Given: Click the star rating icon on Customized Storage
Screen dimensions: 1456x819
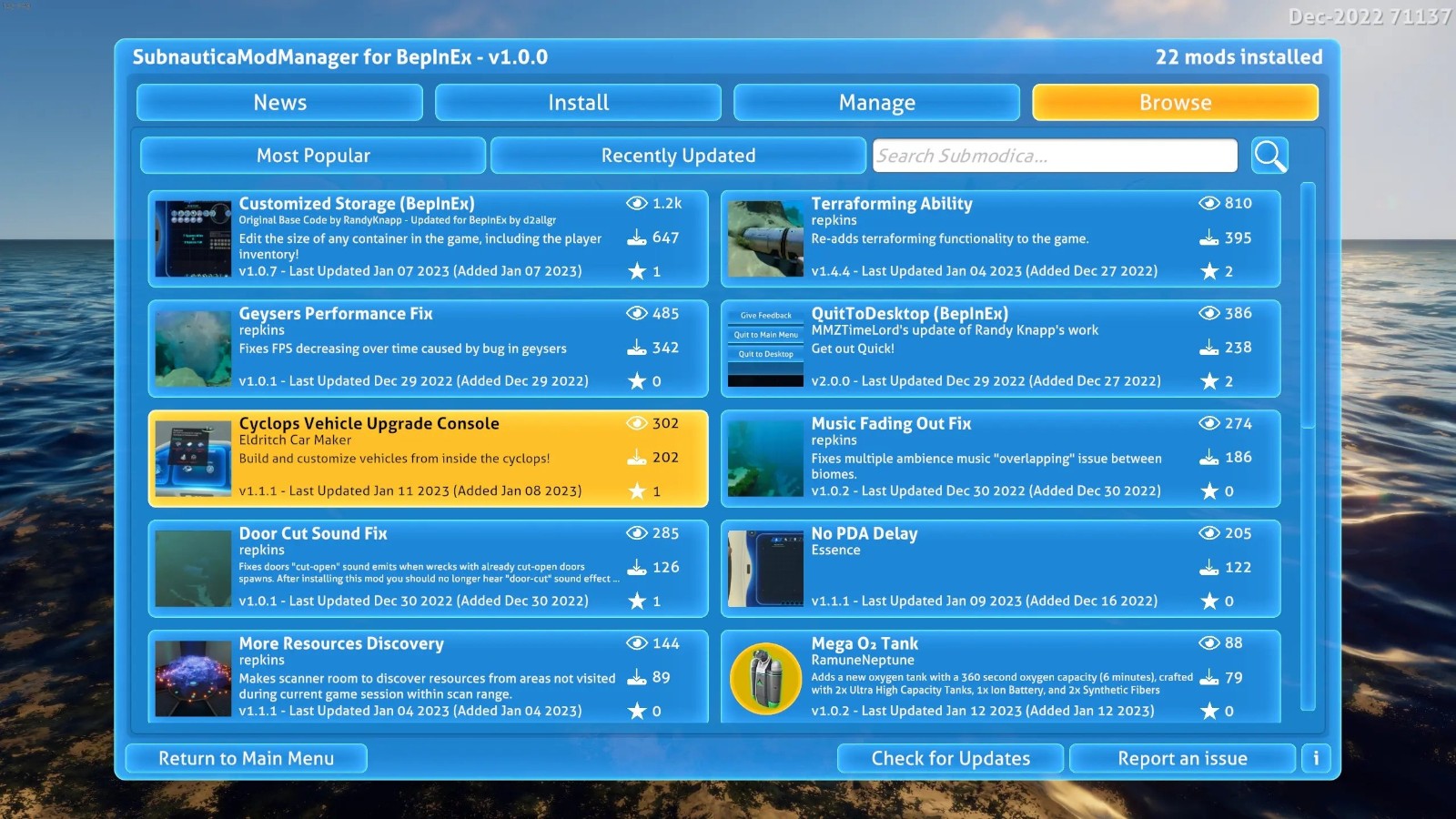Looking at the screenshot, I should pyautogui.click(x=637, y=271).
